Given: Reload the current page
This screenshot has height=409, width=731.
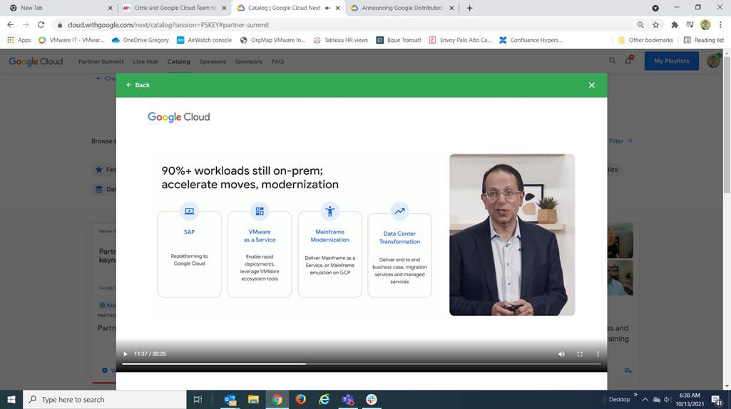Looking at the screenshot, I should [41, 25].
